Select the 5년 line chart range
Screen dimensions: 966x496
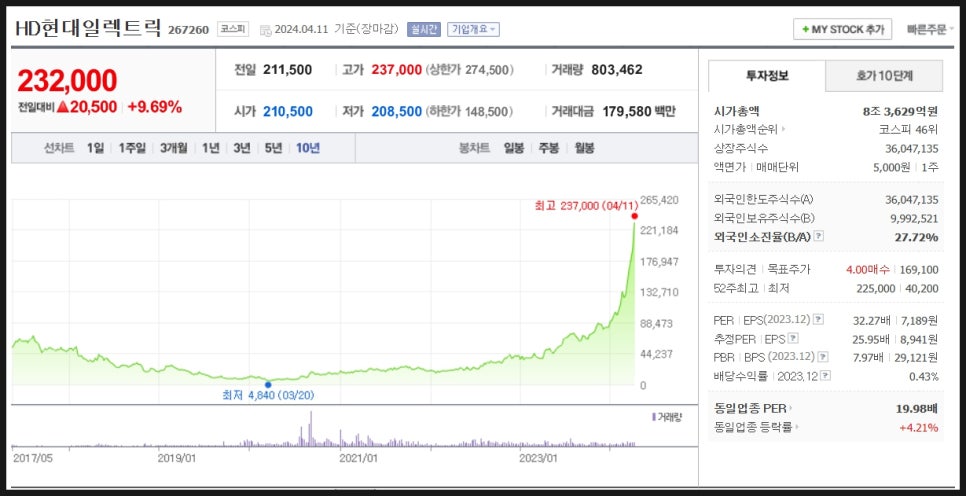(x=273, y=148)
